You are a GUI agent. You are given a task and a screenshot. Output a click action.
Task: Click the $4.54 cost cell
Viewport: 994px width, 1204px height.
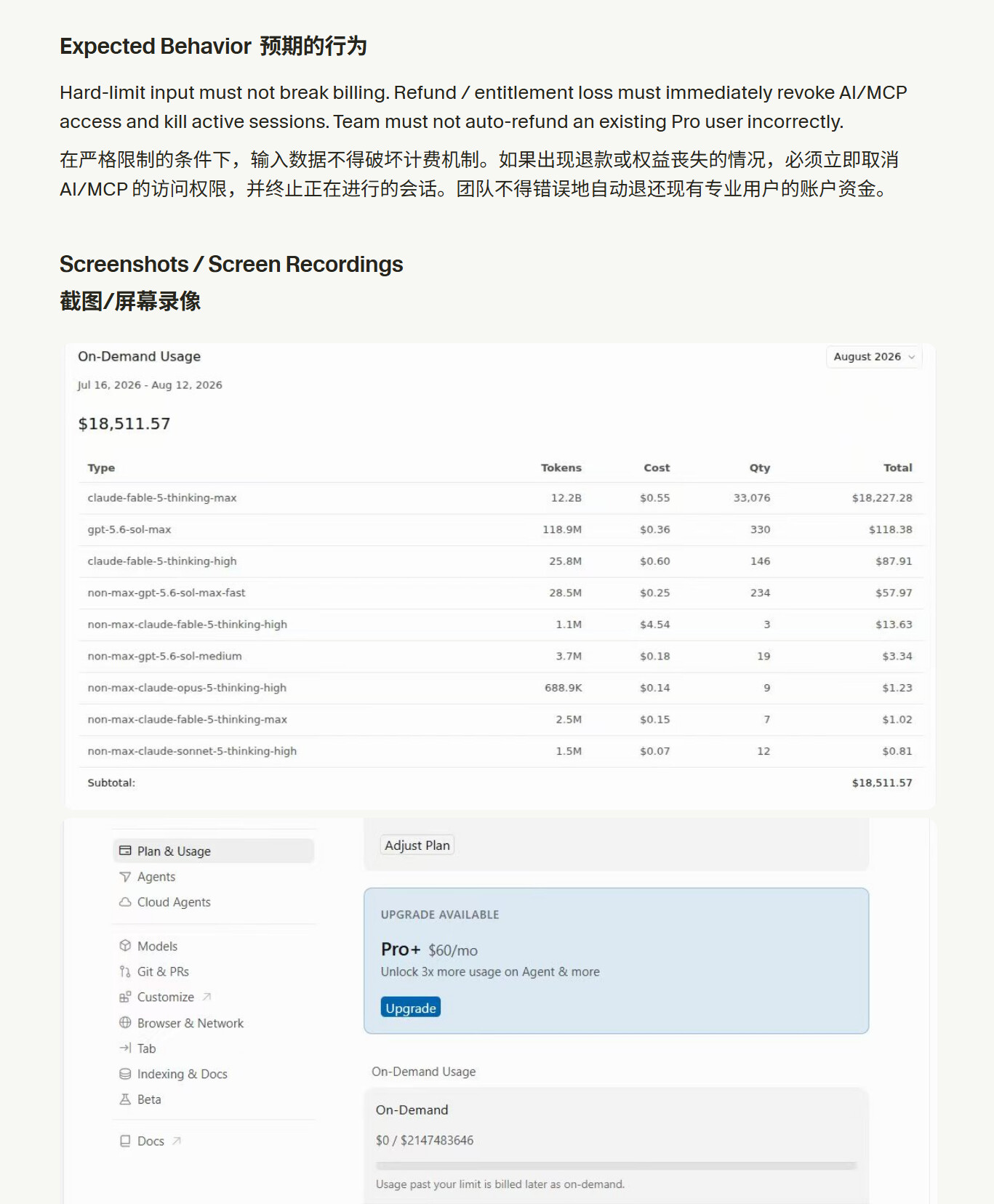coord(655,625)
